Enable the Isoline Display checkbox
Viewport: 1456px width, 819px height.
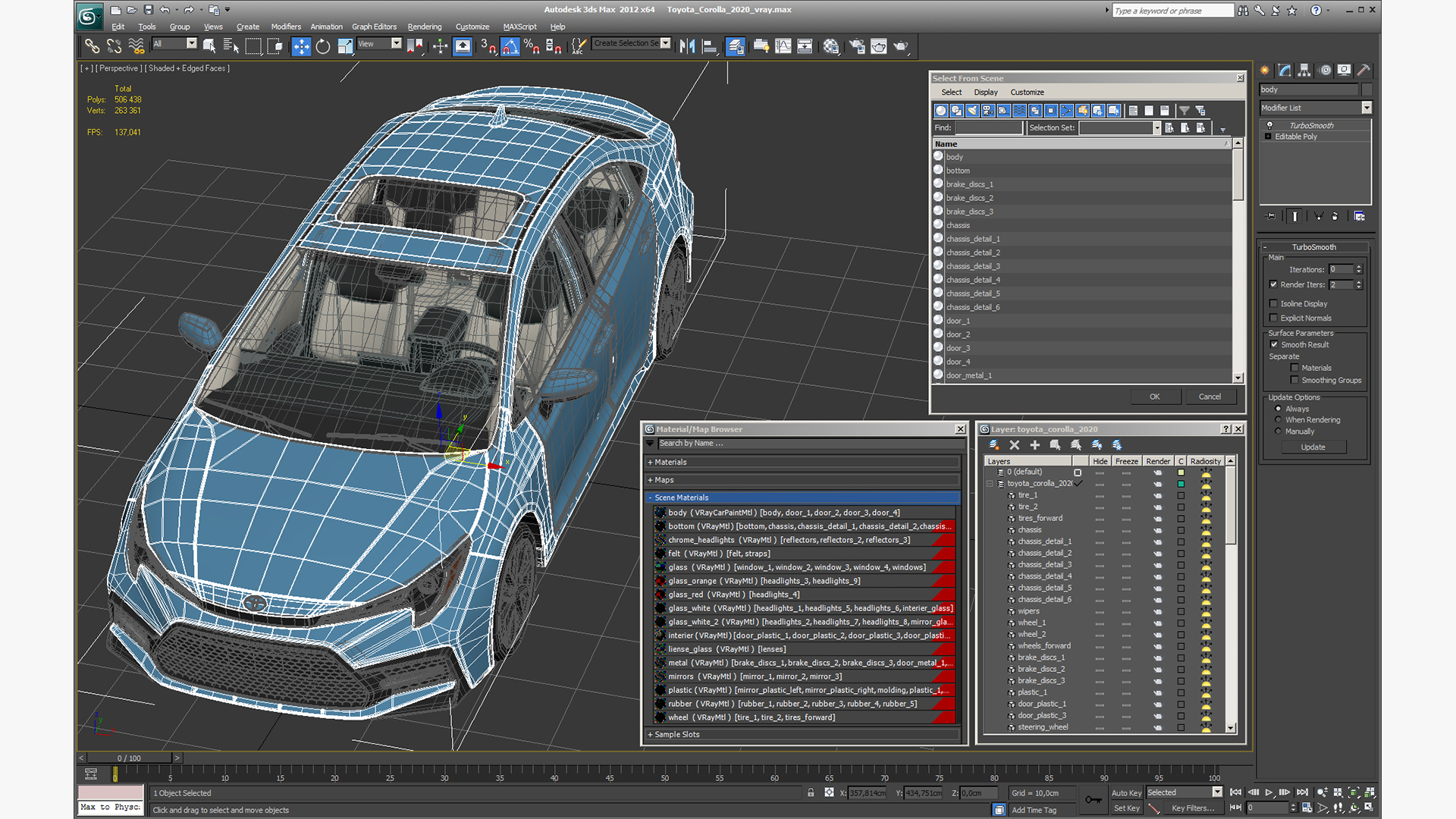pyautogui.click(x=1274, y=303)
